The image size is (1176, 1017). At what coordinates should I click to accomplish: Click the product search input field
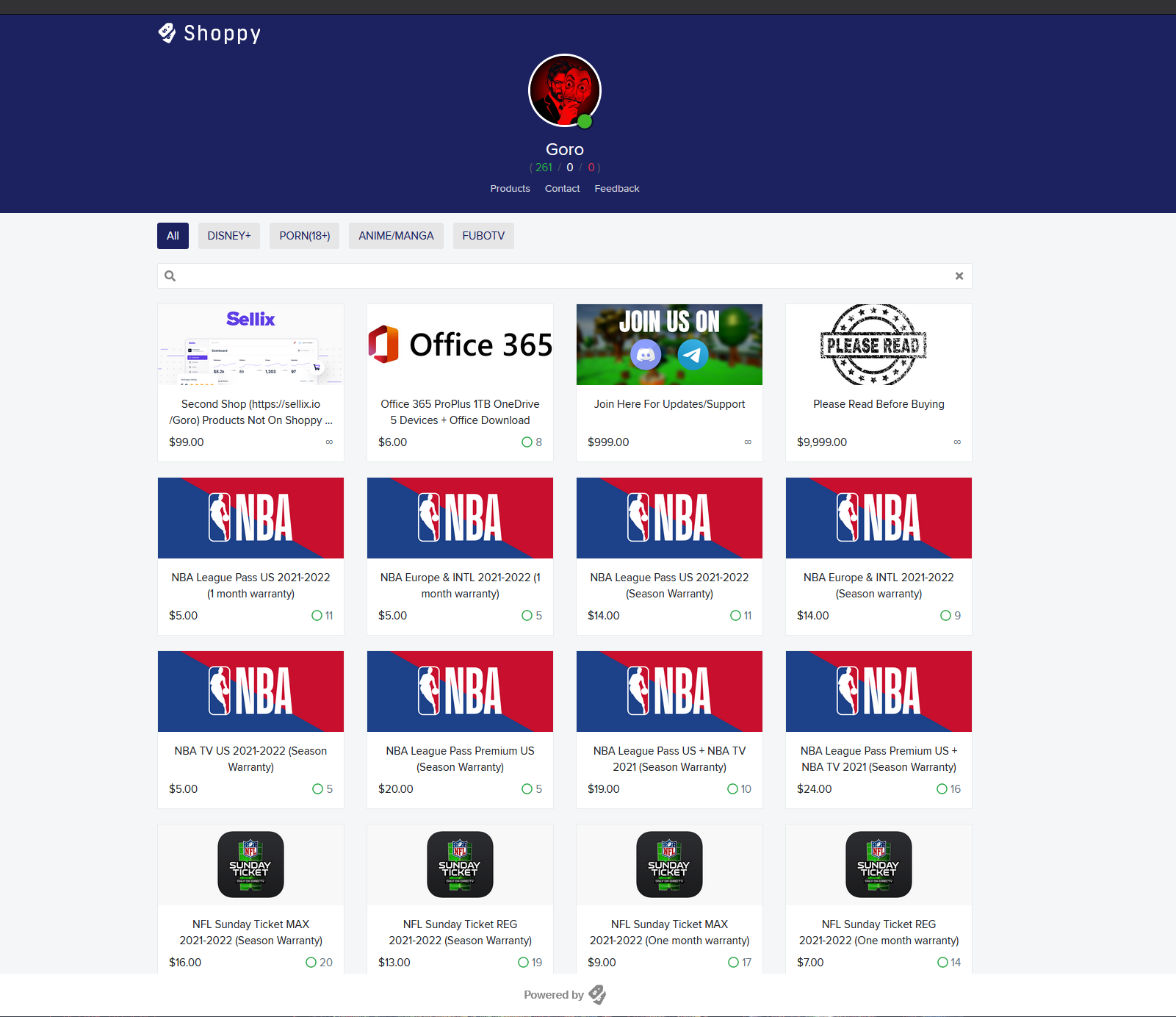click(565, 276)
